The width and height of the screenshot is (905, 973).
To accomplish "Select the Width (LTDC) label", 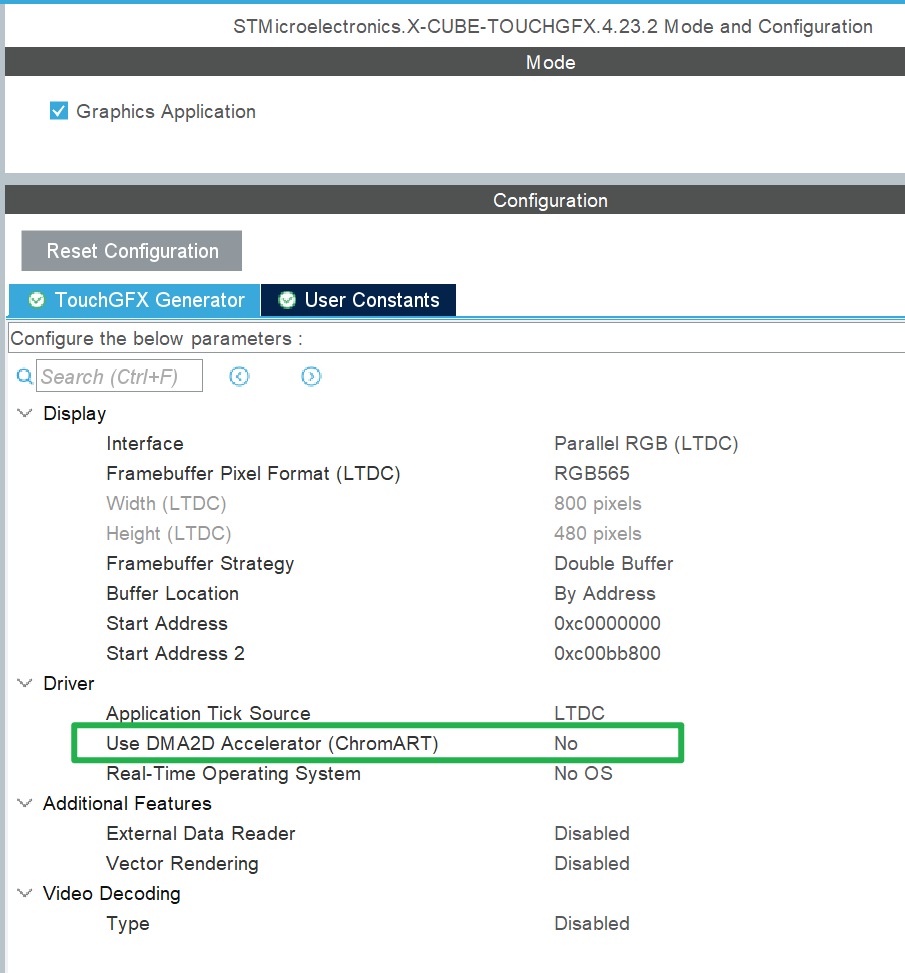I will click(x=166, y=503).
